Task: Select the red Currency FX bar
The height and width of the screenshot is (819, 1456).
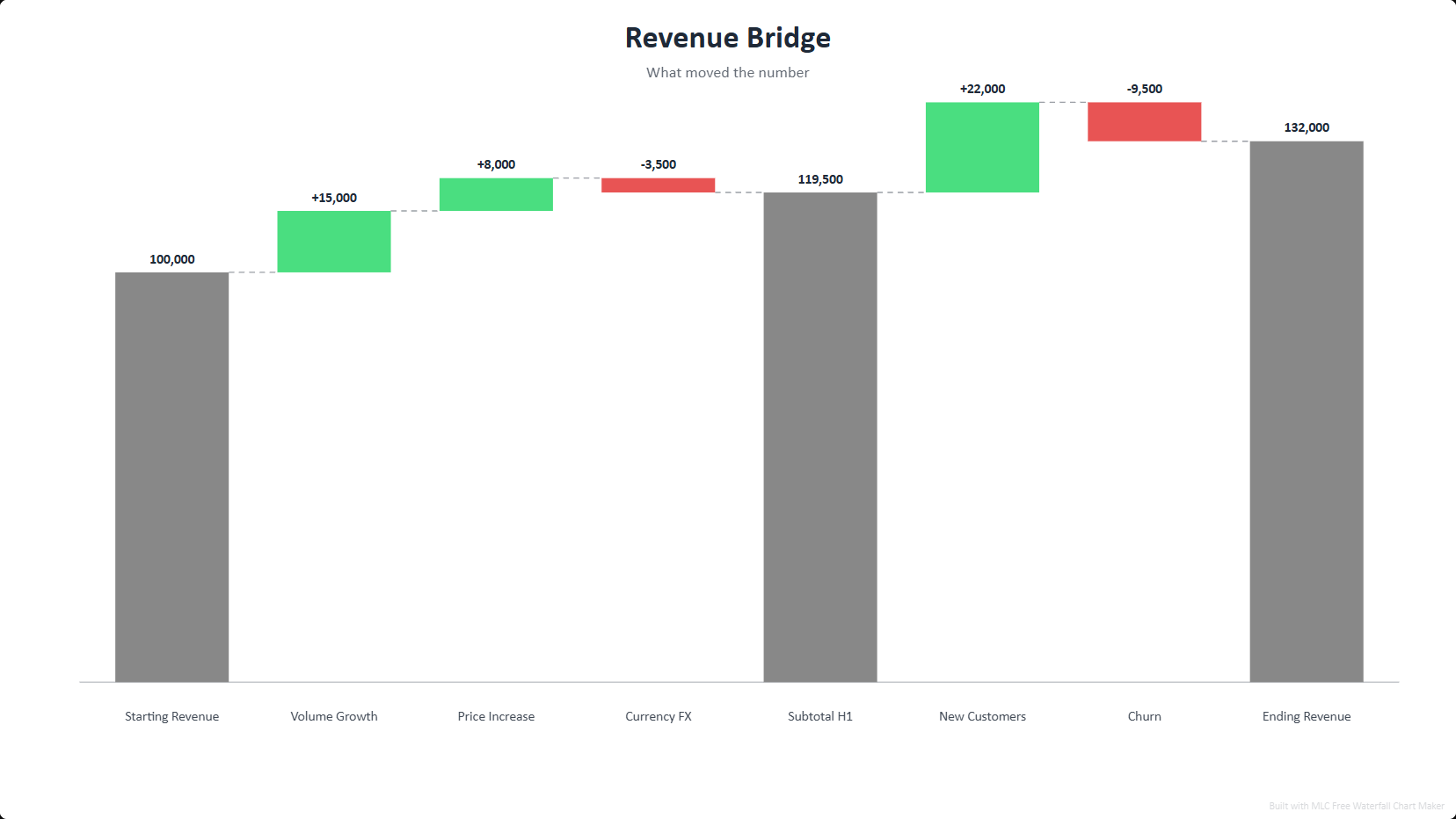Action: point(659,185)
